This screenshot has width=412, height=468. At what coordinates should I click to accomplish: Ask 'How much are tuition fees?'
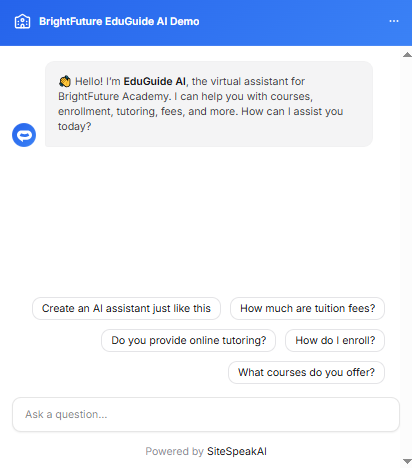click(307, 308)
